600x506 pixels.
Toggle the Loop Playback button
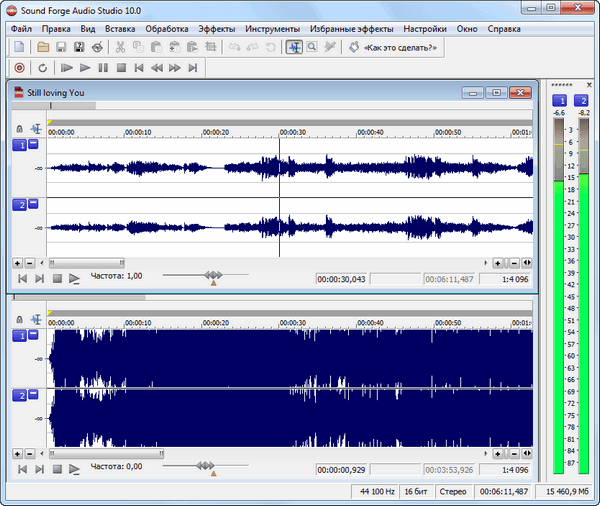point(43,68)
